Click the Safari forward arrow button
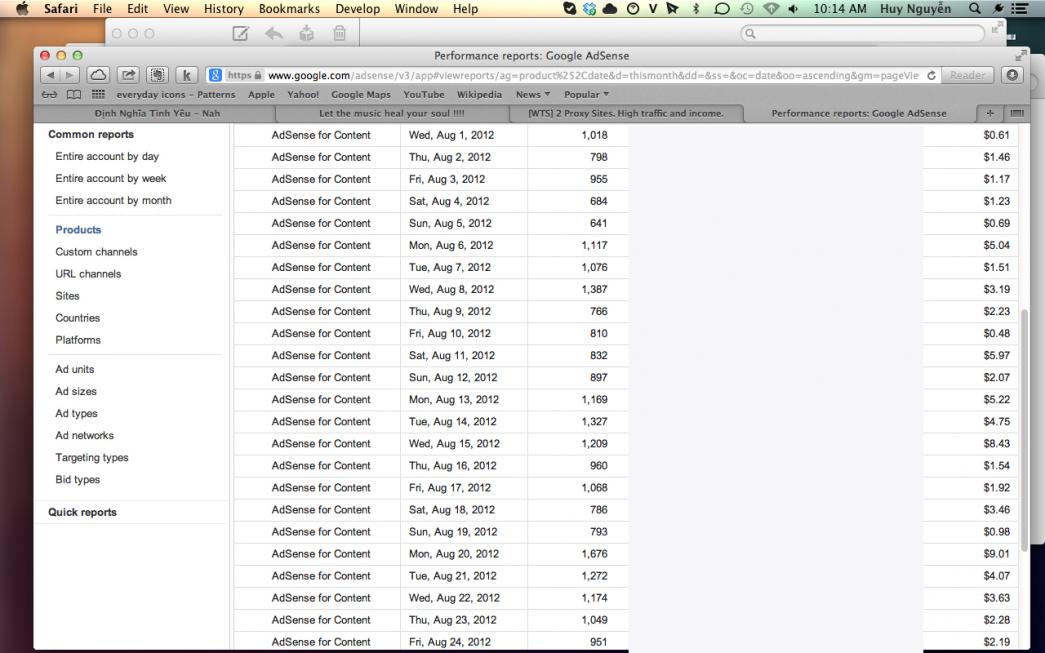 (69, 75)
